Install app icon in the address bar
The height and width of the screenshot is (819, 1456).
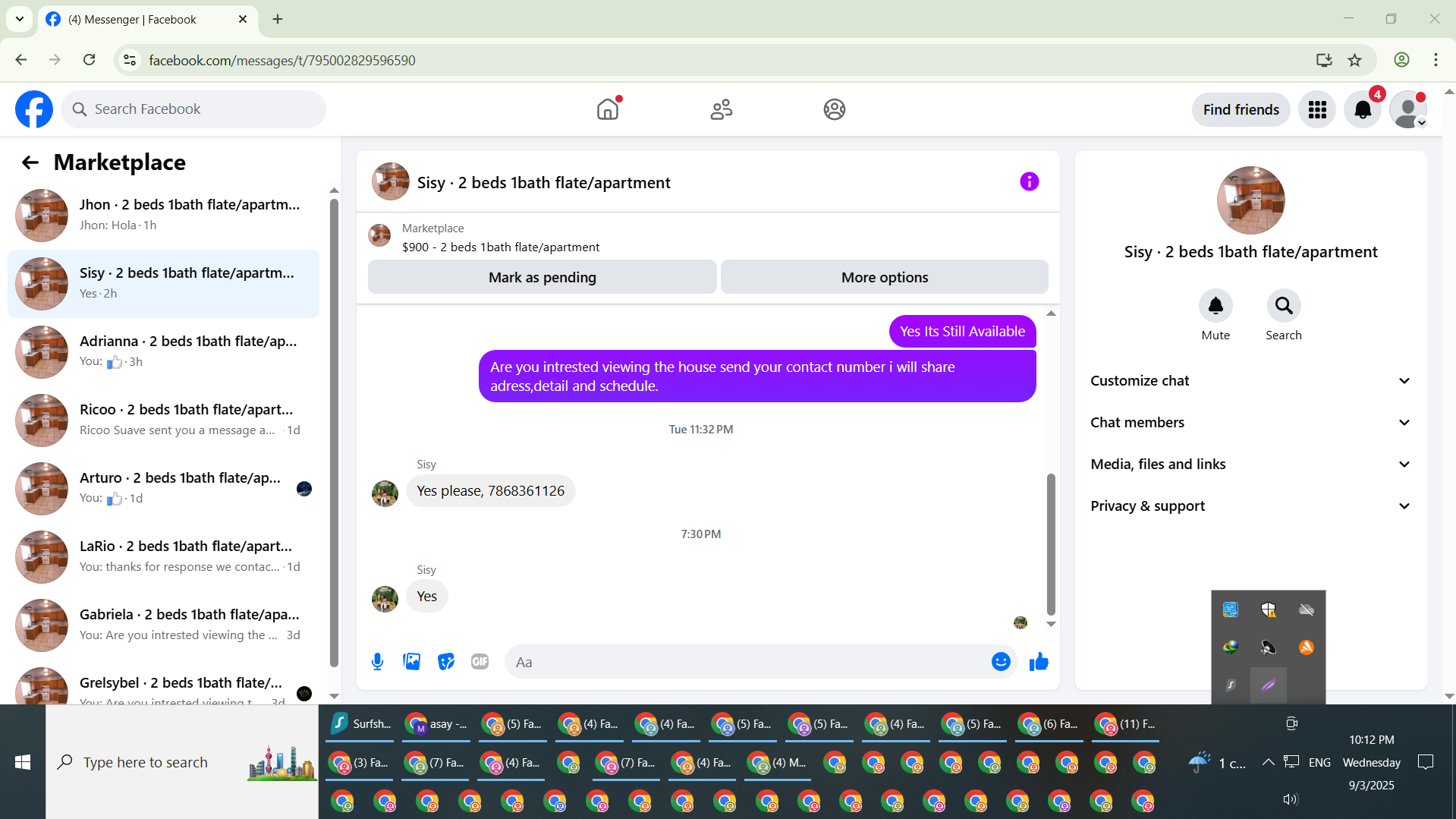click(x=1324, y=60)
